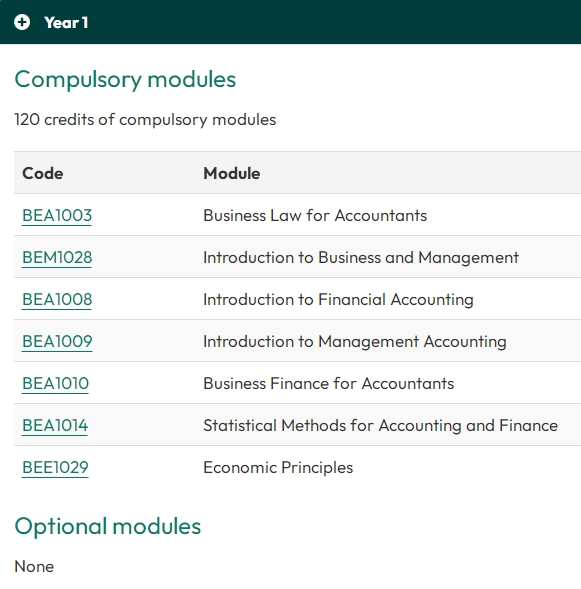The image size is (581, 589).
Task: Open module code BEA1009 link
Action: (57, 342)
